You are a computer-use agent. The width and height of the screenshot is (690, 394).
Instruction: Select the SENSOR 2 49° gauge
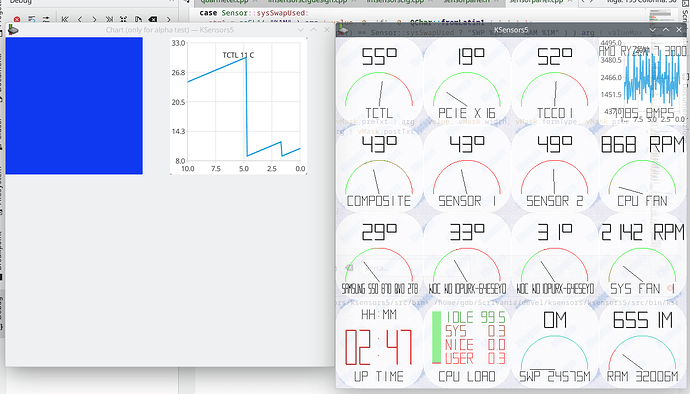click(x=554, y=170)
